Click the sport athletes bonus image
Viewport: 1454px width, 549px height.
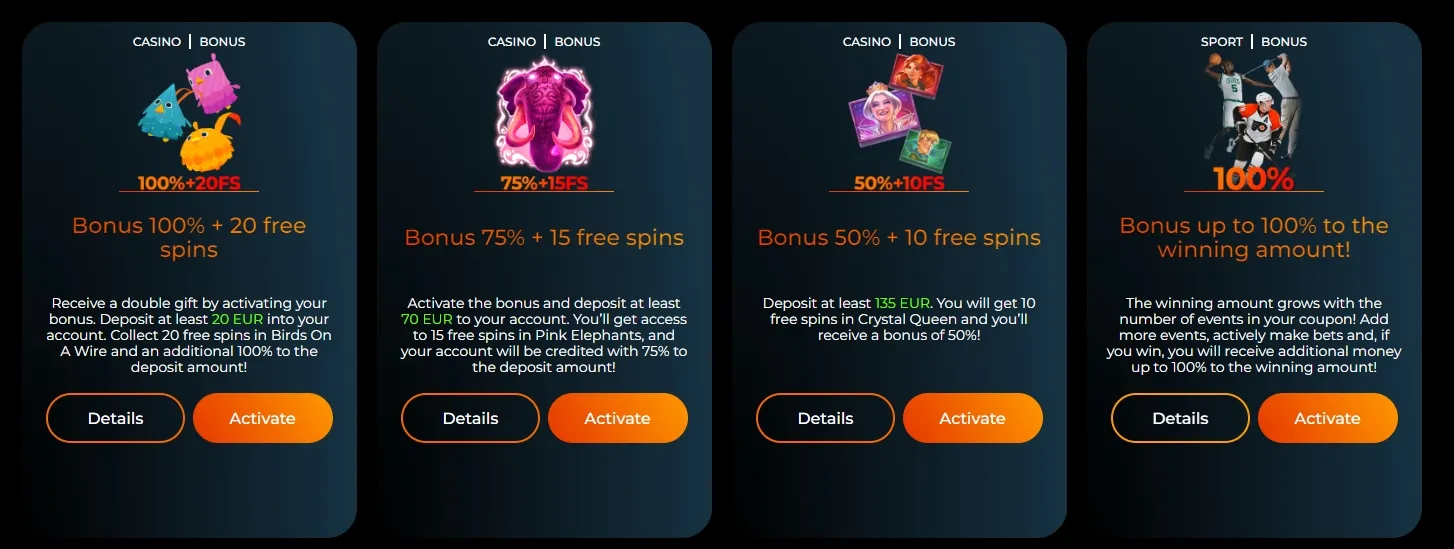coord(1253,110)
